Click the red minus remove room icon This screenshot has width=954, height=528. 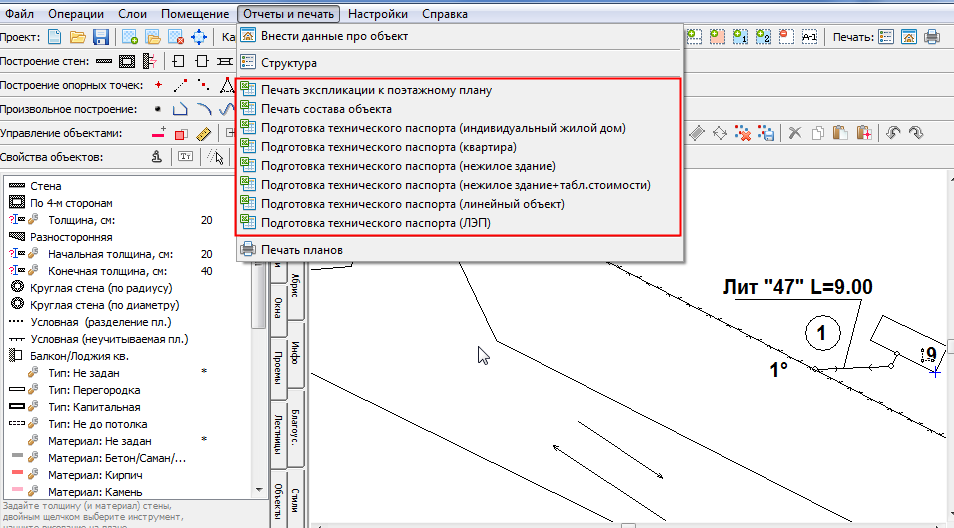click(x=786, y=37)
